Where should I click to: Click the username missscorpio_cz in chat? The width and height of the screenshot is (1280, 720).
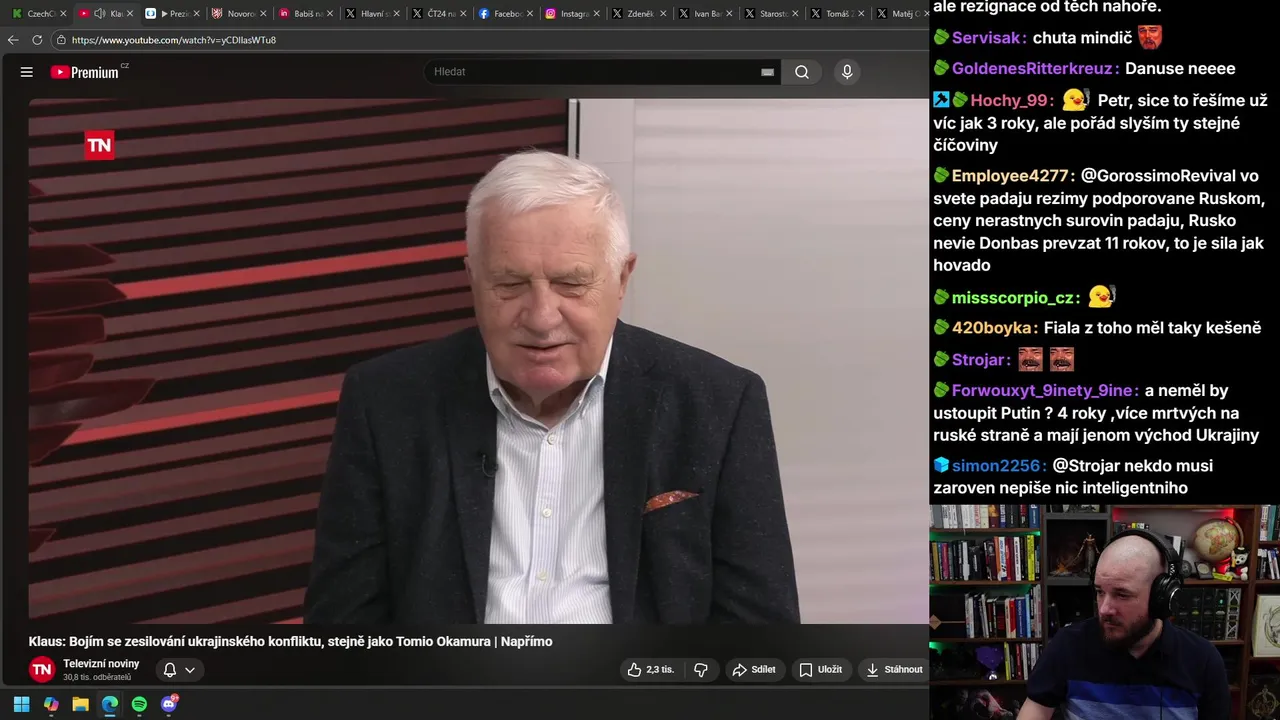1013,298
